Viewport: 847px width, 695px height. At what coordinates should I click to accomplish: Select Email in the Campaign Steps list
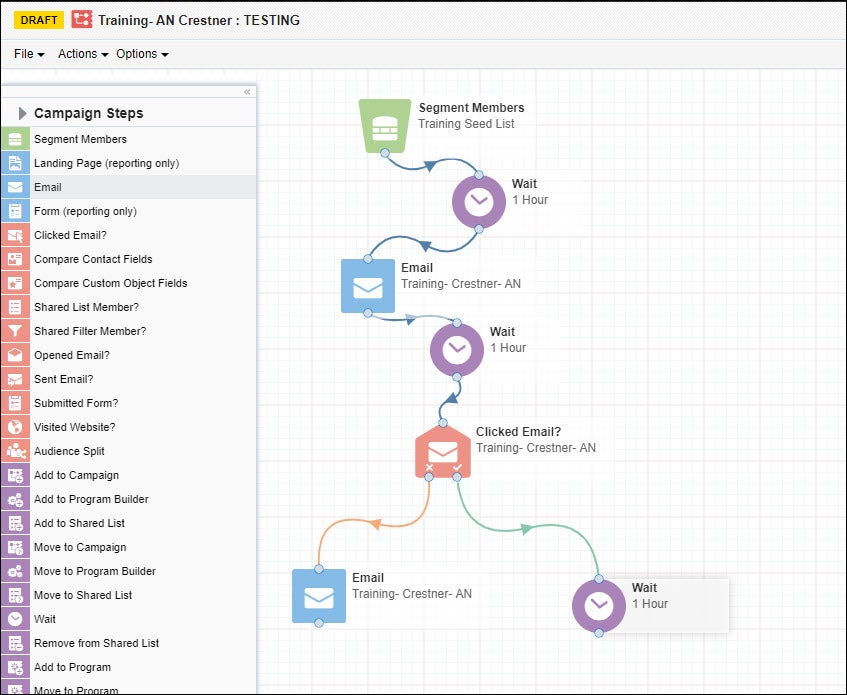[48, 187]
